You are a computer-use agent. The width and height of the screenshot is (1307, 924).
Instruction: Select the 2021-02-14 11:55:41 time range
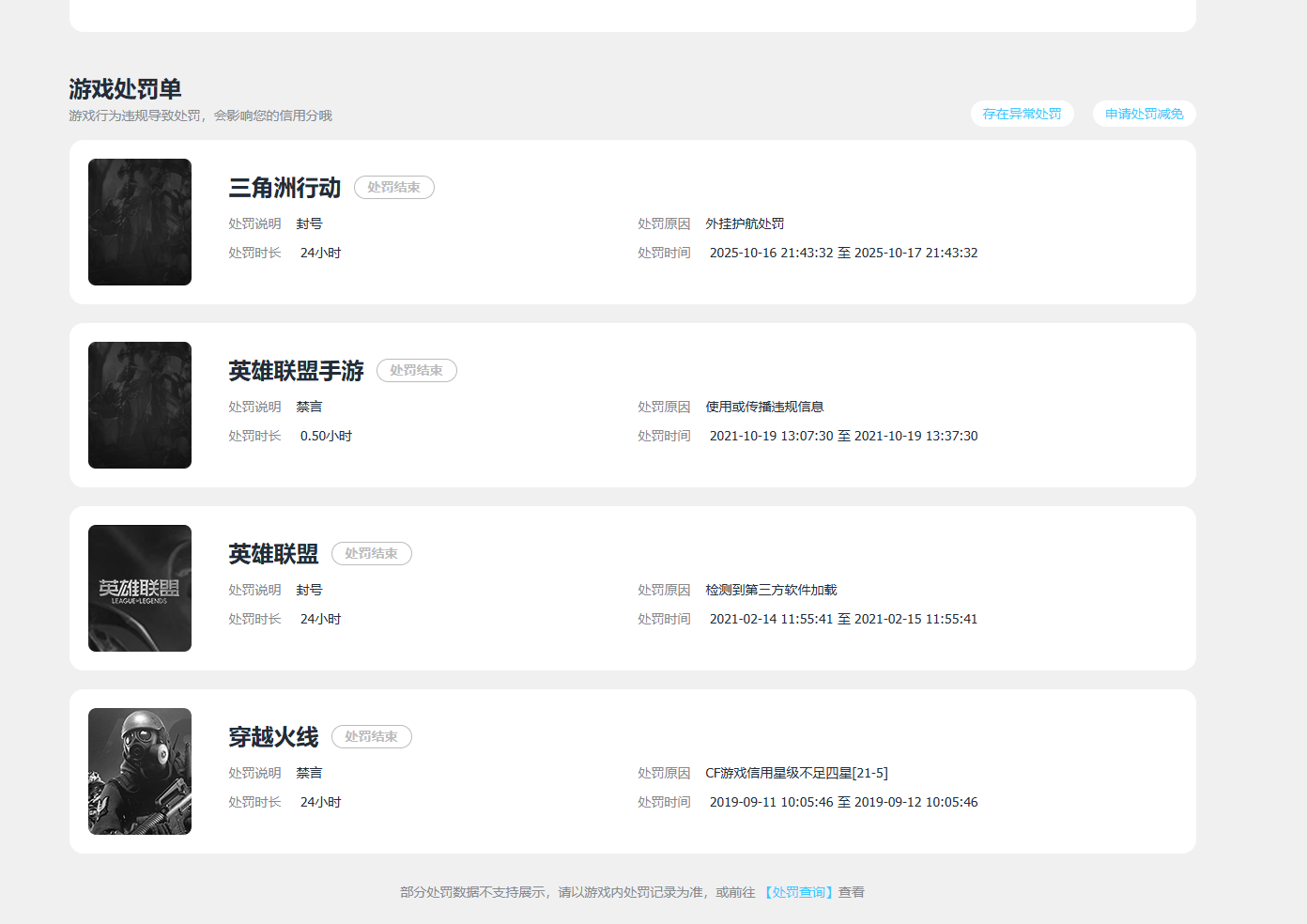(x=843, y=619)
